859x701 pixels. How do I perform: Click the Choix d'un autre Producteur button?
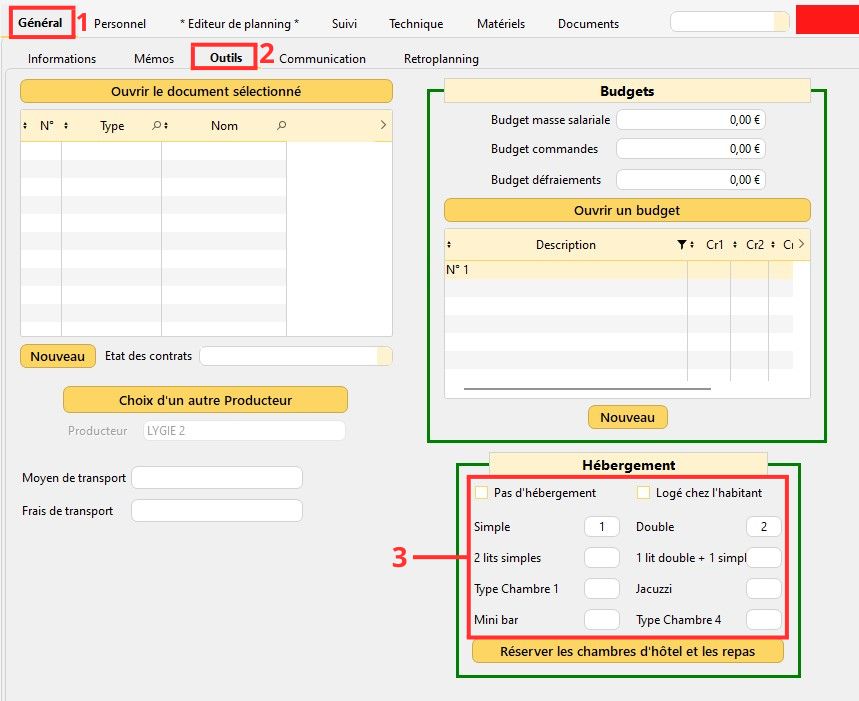(x=205, y=400)
